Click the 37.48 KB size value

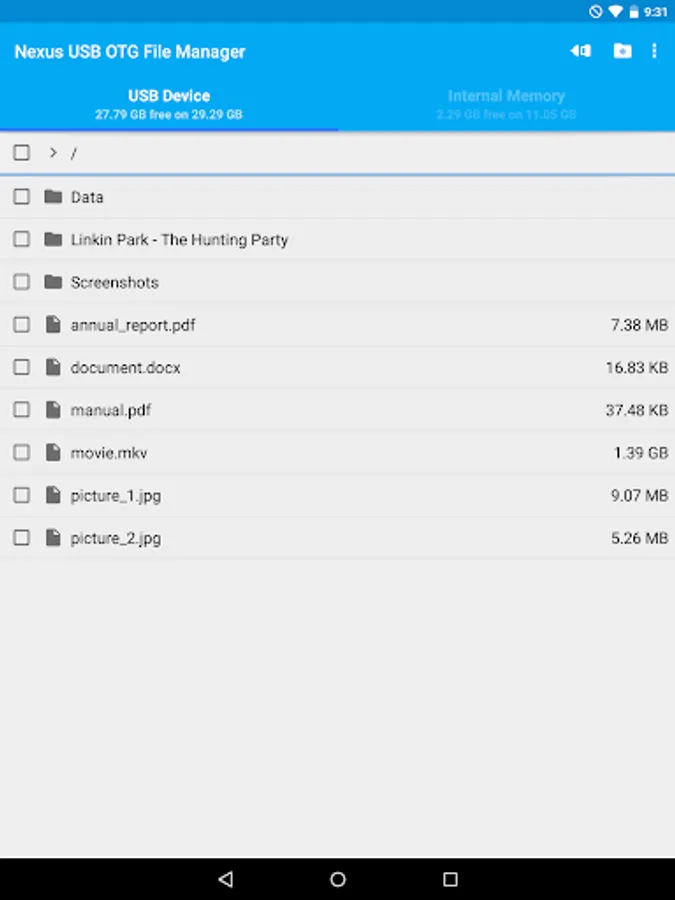[x=637, y=410]
